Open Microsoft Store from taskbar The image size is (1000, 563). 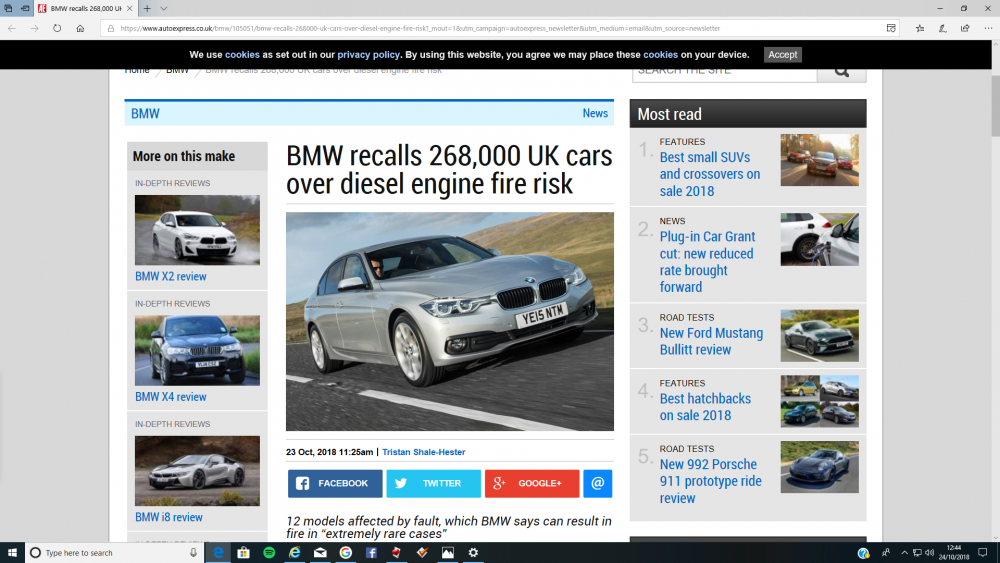tap(244, 553)
